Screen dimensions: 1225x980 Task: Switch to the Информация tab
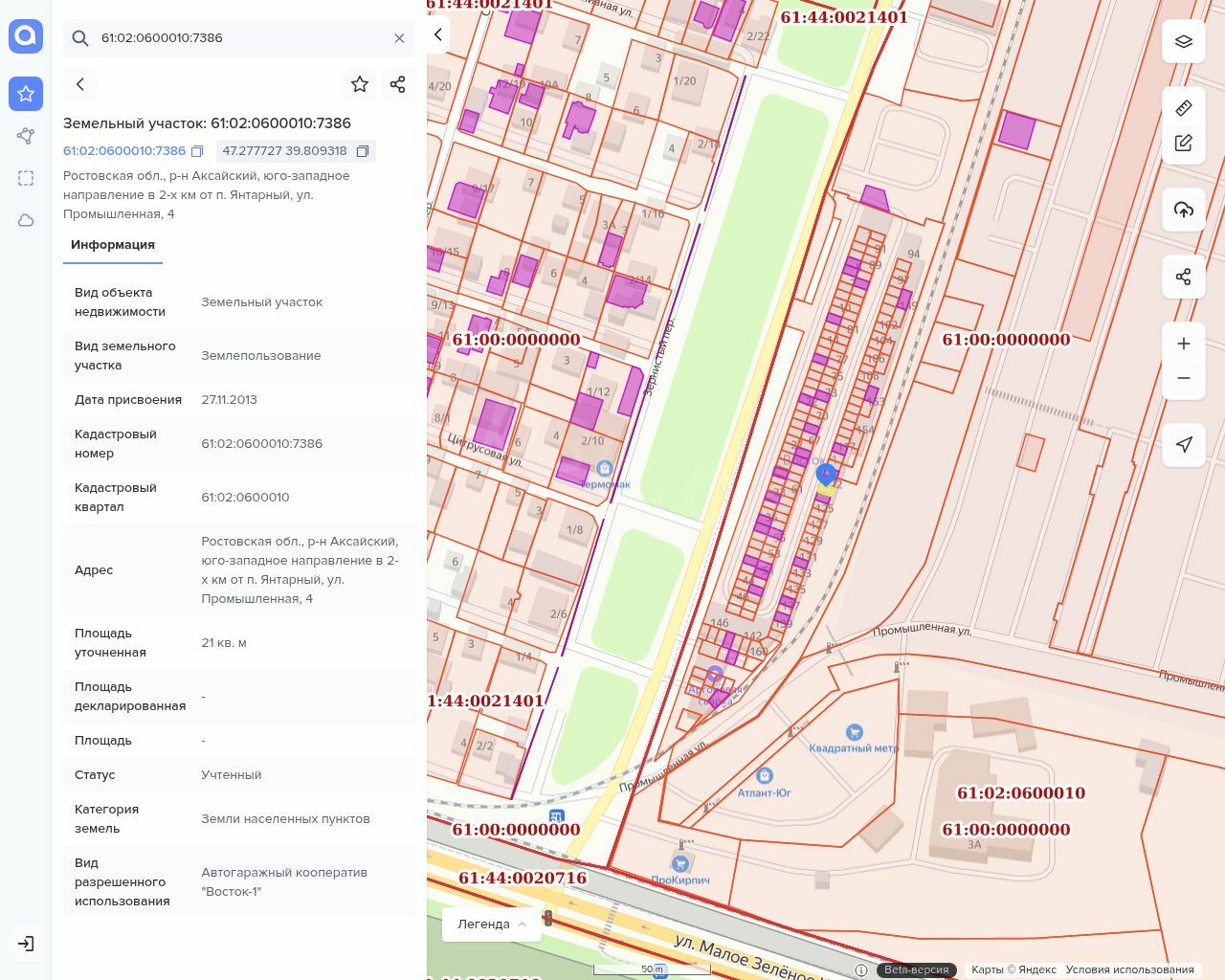113,245
